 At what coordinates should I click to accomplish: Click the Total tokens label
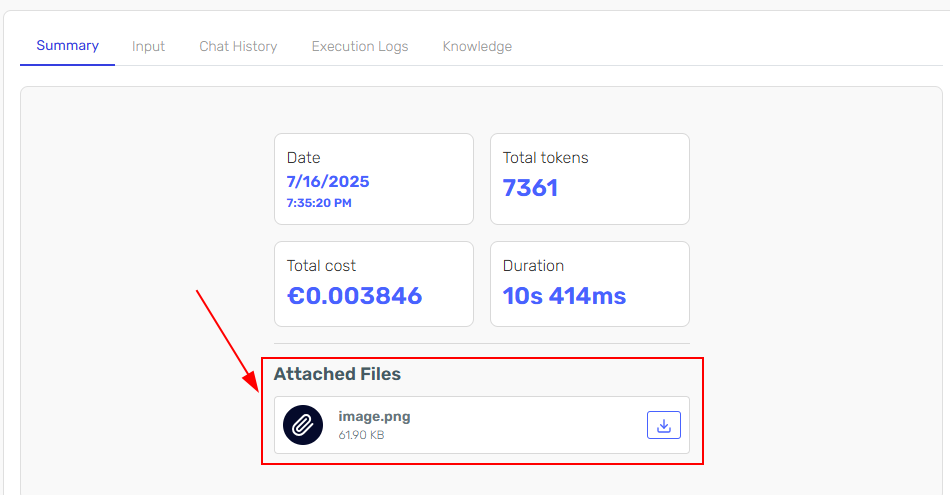[x=545, y=158]
